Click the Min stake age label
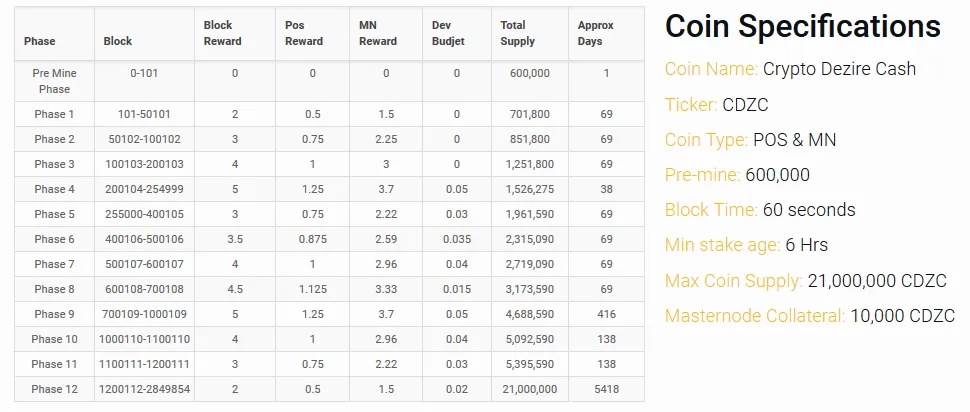The height and width of the screenshot is (412, 970). (x=722, y=245)
